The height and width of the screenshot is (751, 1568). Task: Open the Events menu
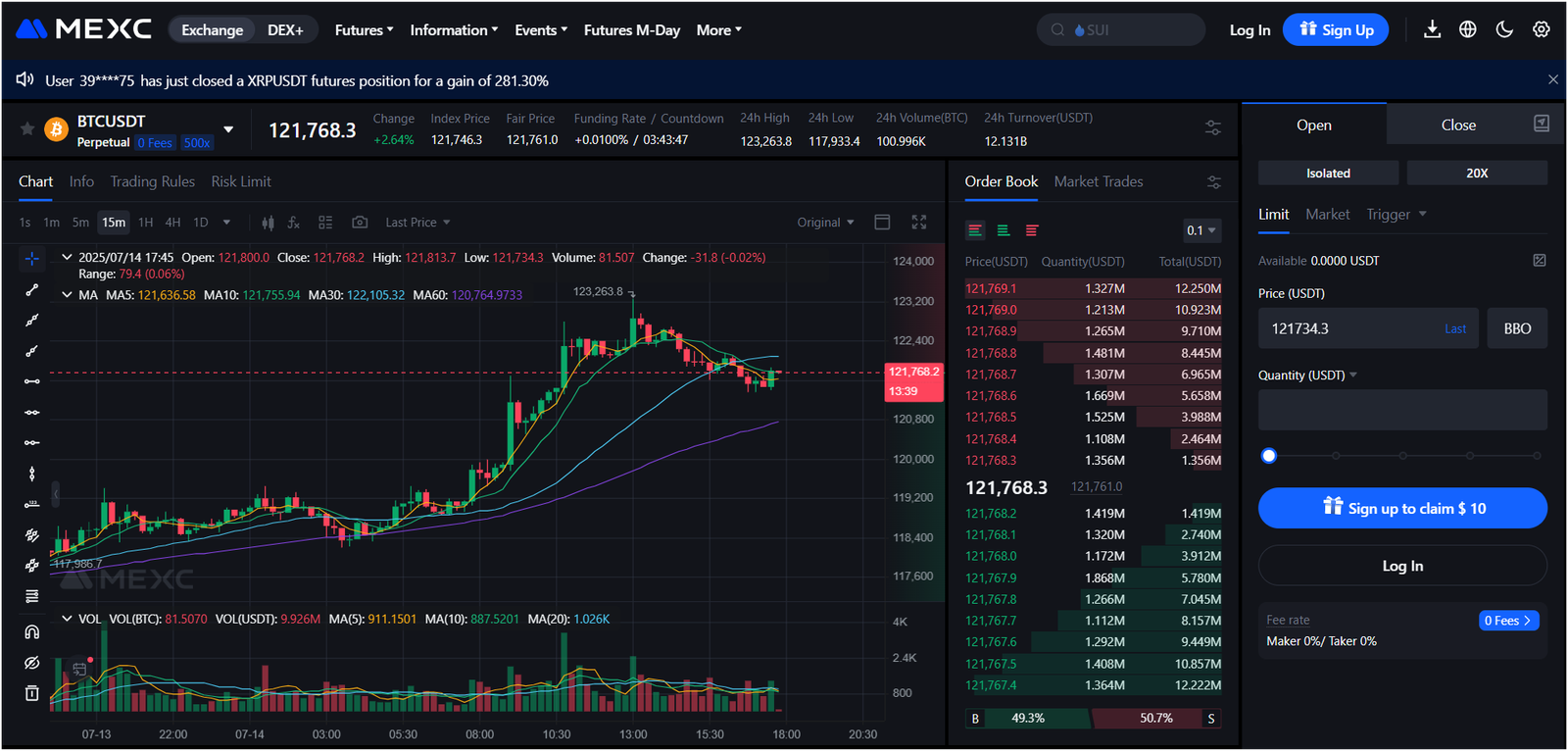(x=541, y=30)
